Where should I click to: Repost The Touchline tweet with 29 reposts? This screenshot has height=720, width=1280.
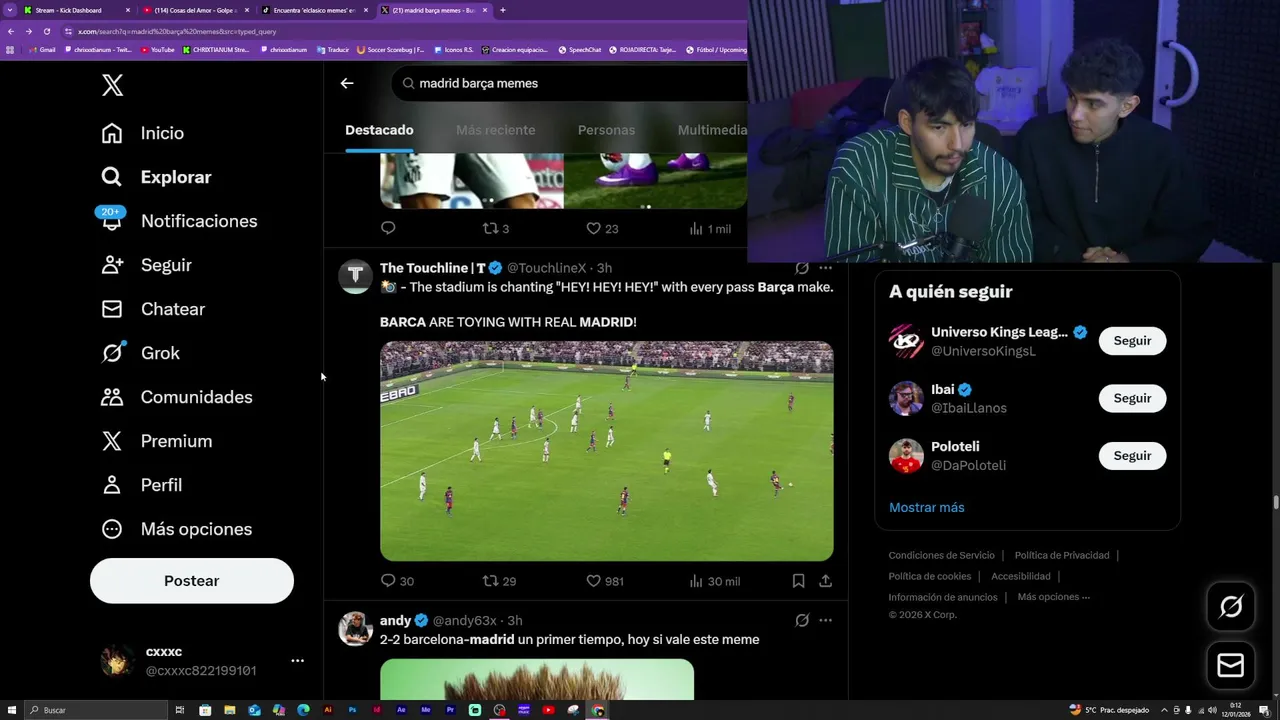click(499, 581)
